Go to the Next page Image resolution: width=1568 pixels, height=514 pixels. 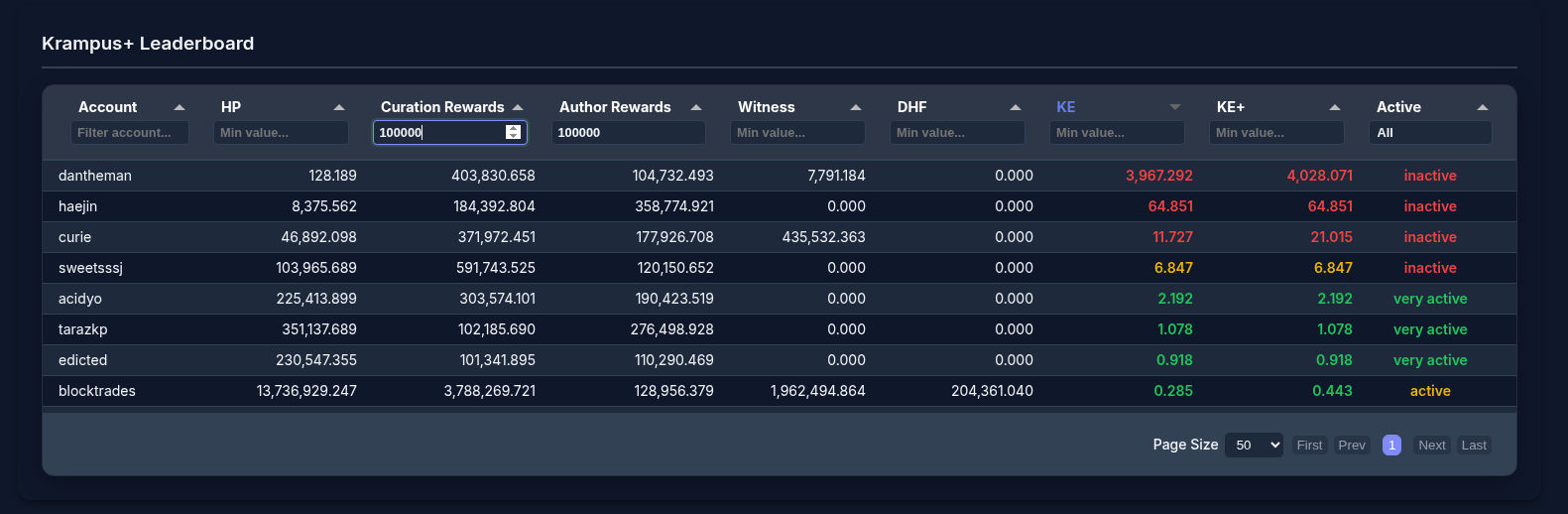coord(1431,446)
